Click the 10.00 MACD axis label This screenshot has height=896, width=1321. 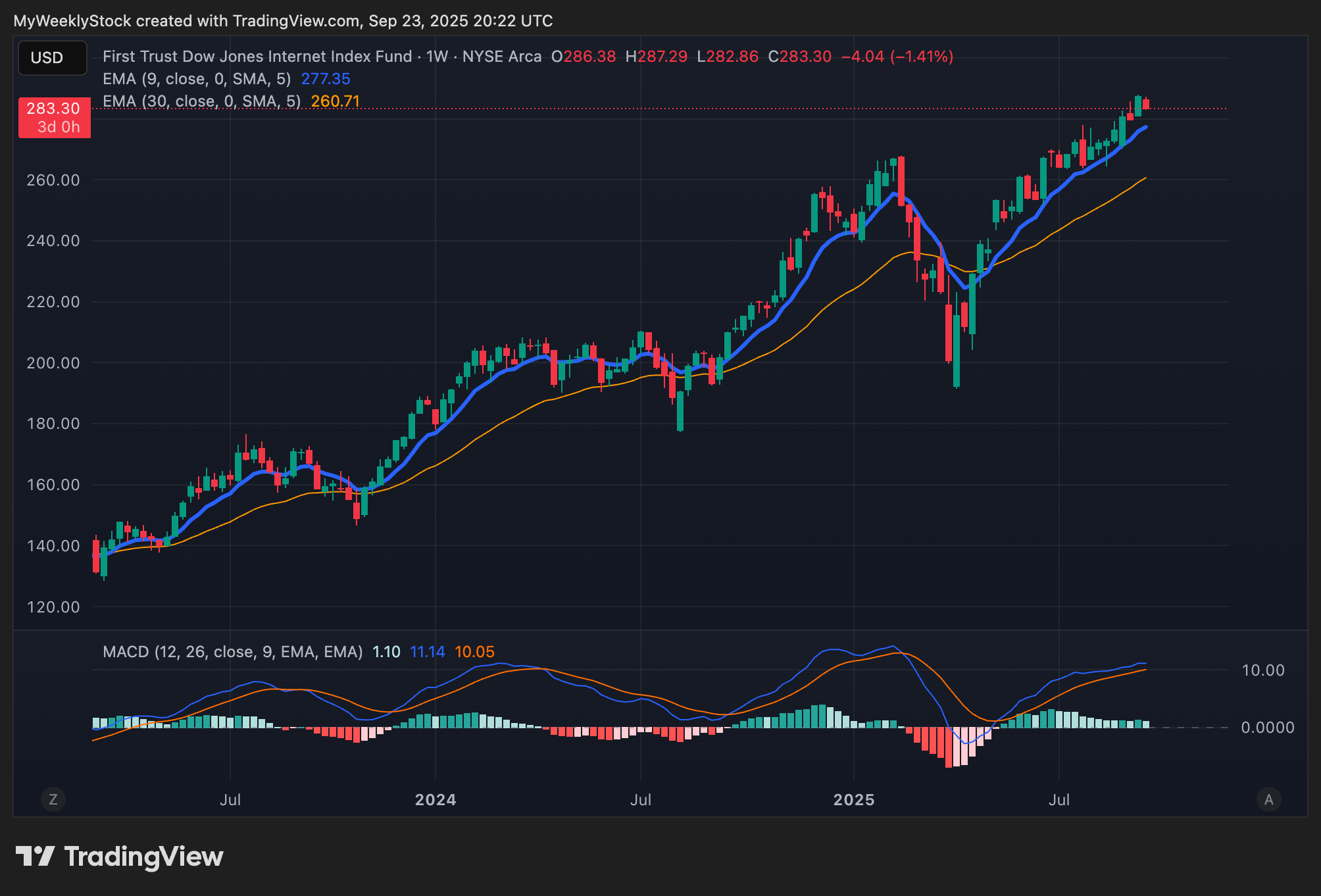tap(1262, 670)
